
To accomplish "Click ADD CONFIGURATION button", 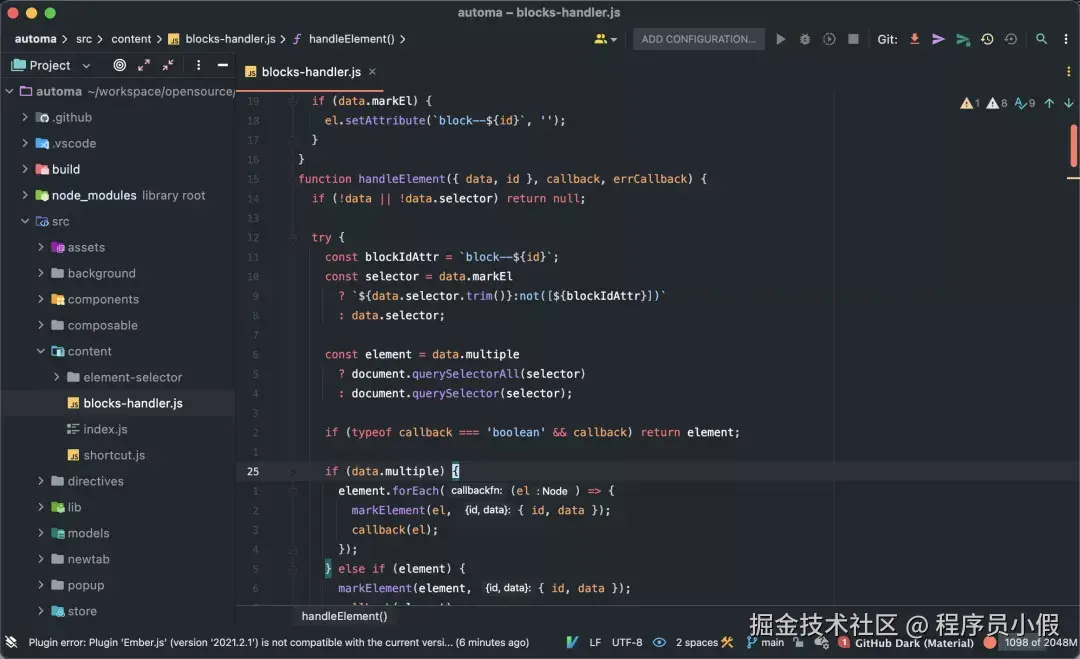I will [x=698, y=39].
